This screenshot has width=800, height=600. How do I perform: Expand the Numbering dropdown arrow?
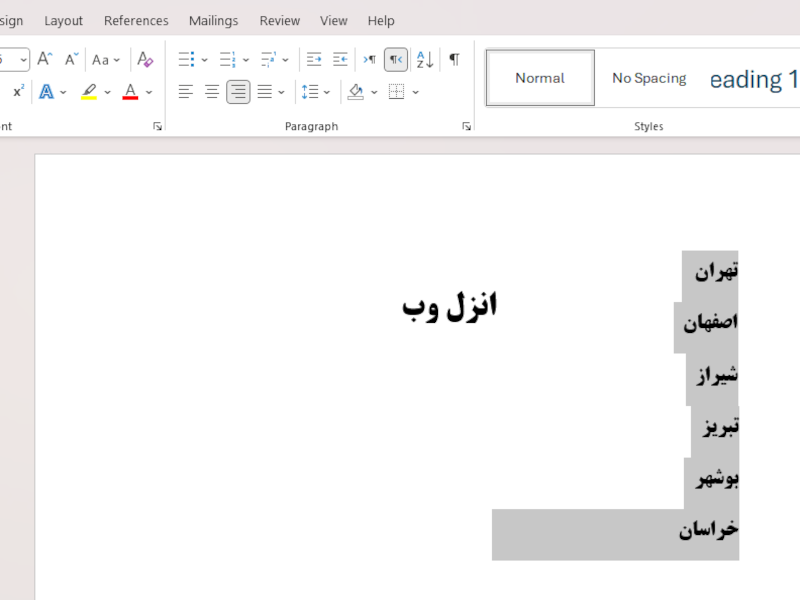[x=246, y=60]
